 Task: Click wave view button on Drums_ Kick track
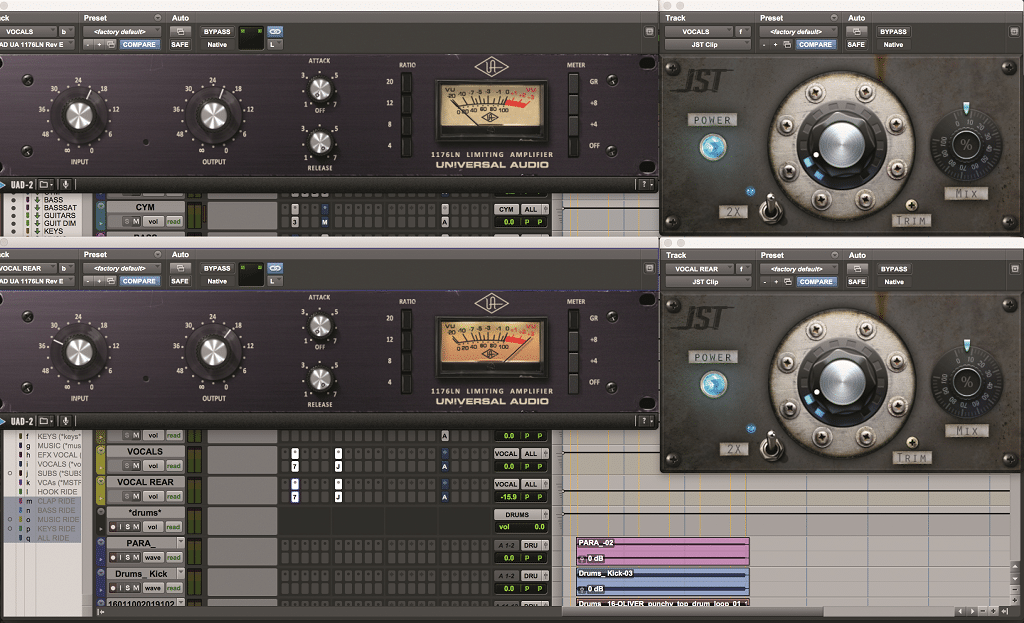153,588
